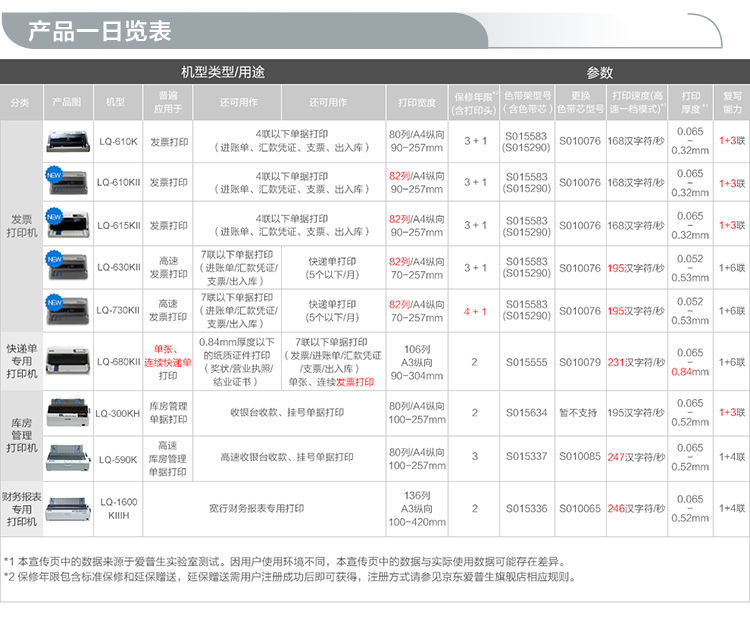The width and height of the screenshot is (750, 619).
Task: Click the 打印宽度 column header
Action: click(417, 102)
